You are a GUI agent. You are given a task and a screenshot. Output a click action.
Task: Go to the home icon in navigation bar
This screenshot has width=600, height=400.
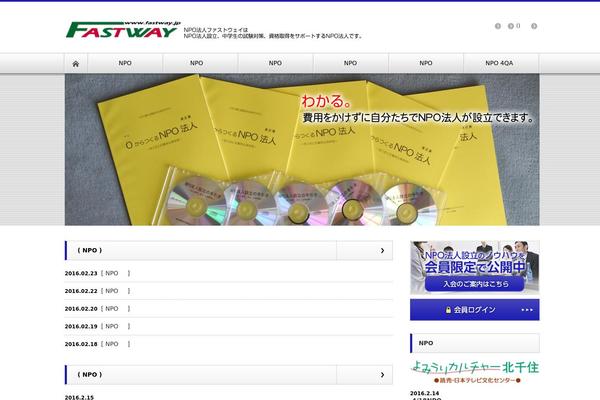coord(76,64)
